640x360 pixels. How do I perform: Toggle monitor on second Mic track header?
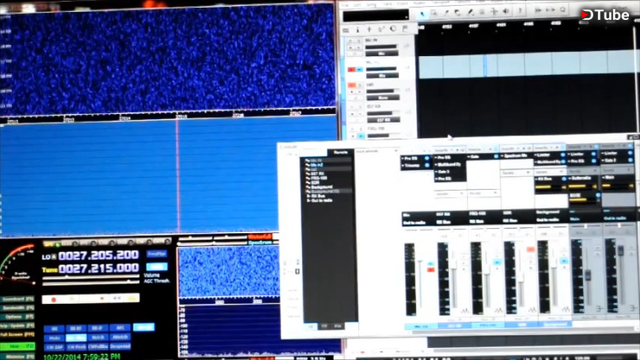click(359, 70)
